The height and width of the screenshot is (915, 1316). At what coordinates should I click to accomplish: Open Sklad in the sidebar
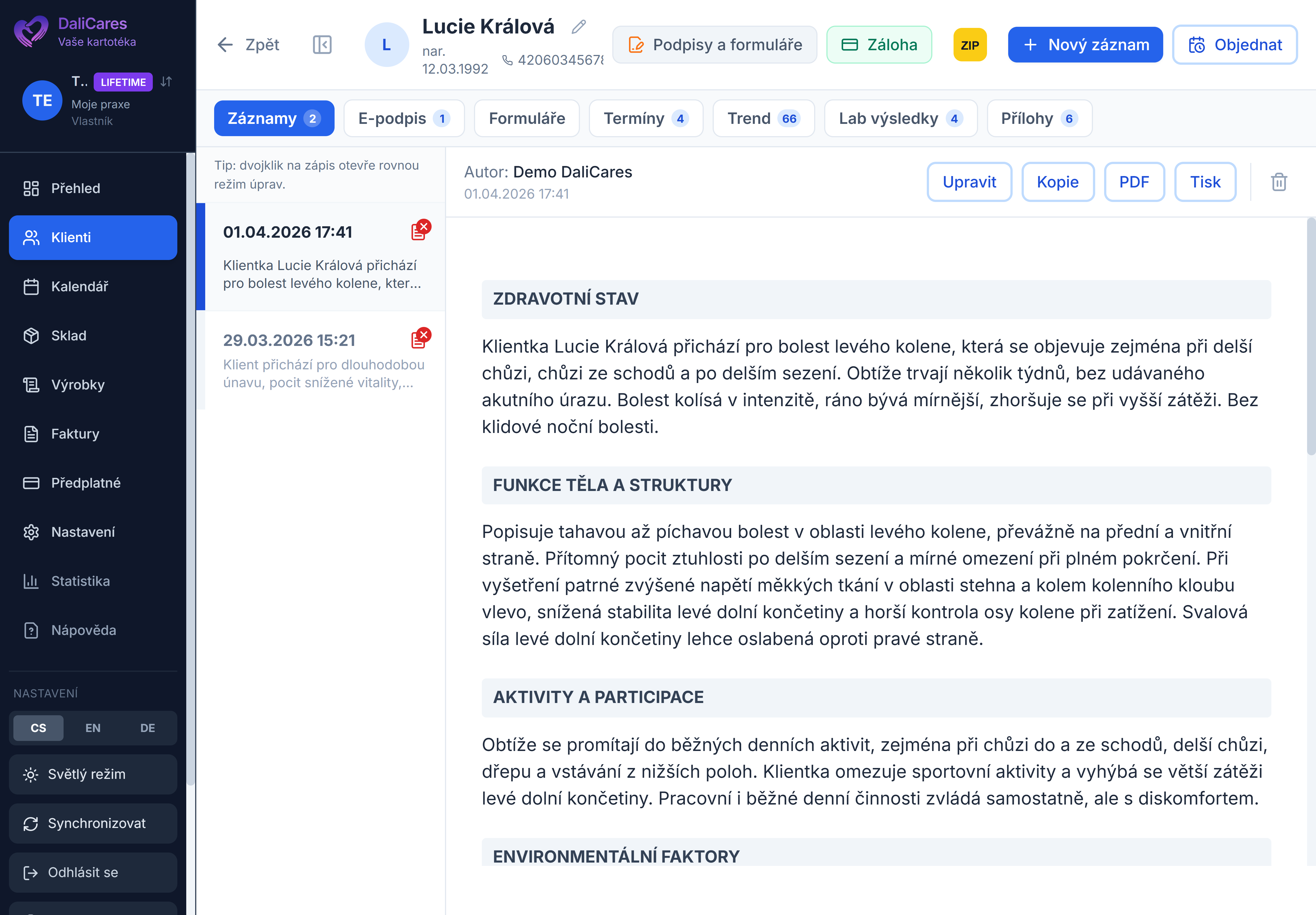[x=93, y=336]
